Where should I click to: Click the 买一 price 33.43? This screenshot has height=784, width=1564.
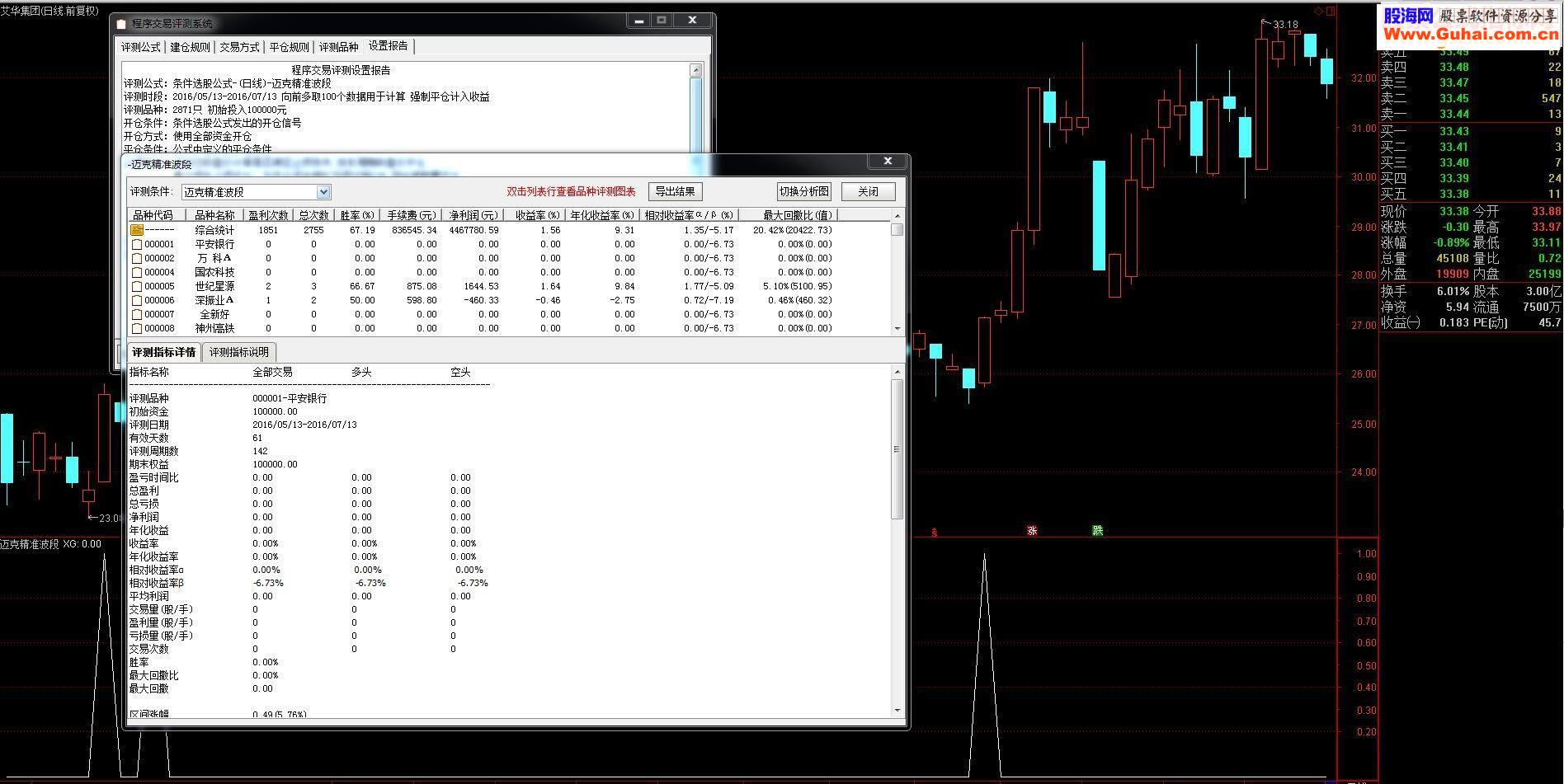pyautogui.click(x=1454, y=131)
